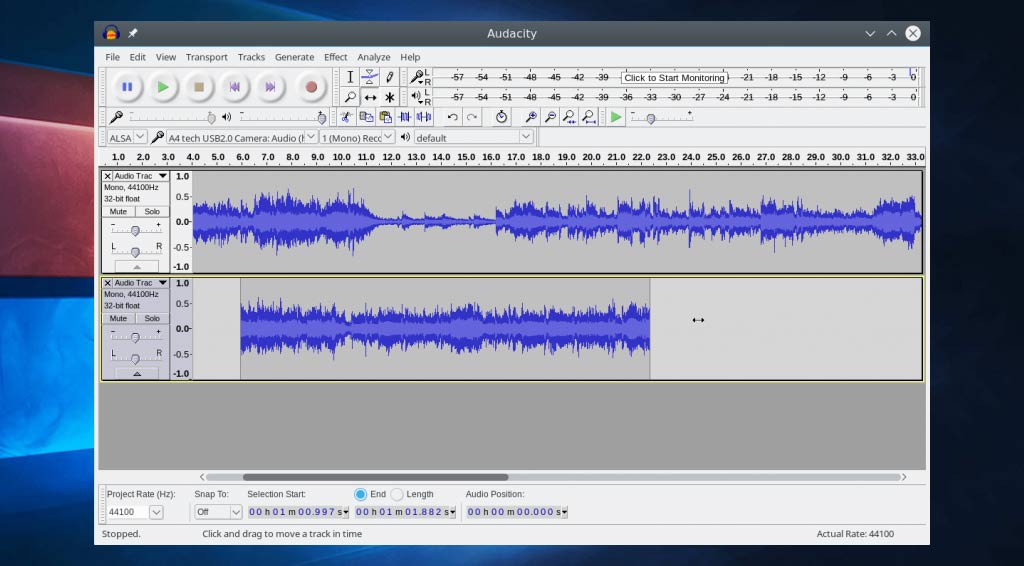Screen dimensions: 1024x566
Task: Select the Envelope tool
Action: [x=370, y=77]
